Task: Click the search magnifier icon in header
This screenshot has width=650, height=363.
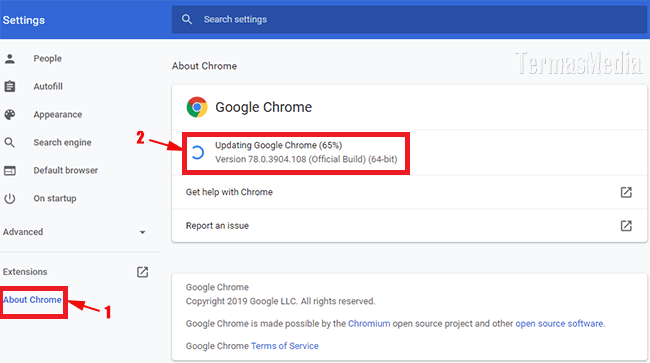Action: (187, 19)
